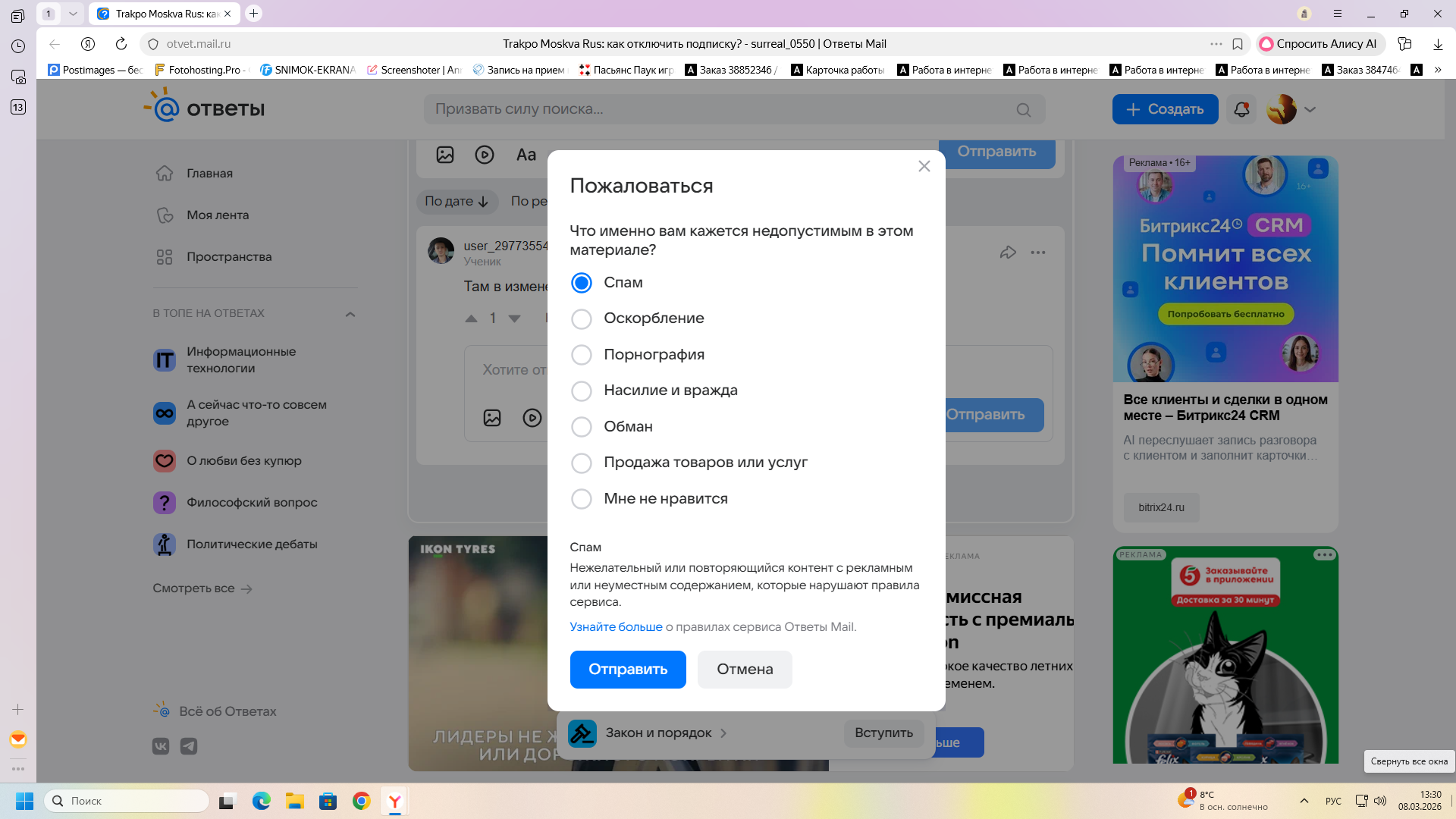This screenshot has width=1456, height=819.
Task: Click the Telegram social icon in the sidebar
Action: click(x=189, y=746)
